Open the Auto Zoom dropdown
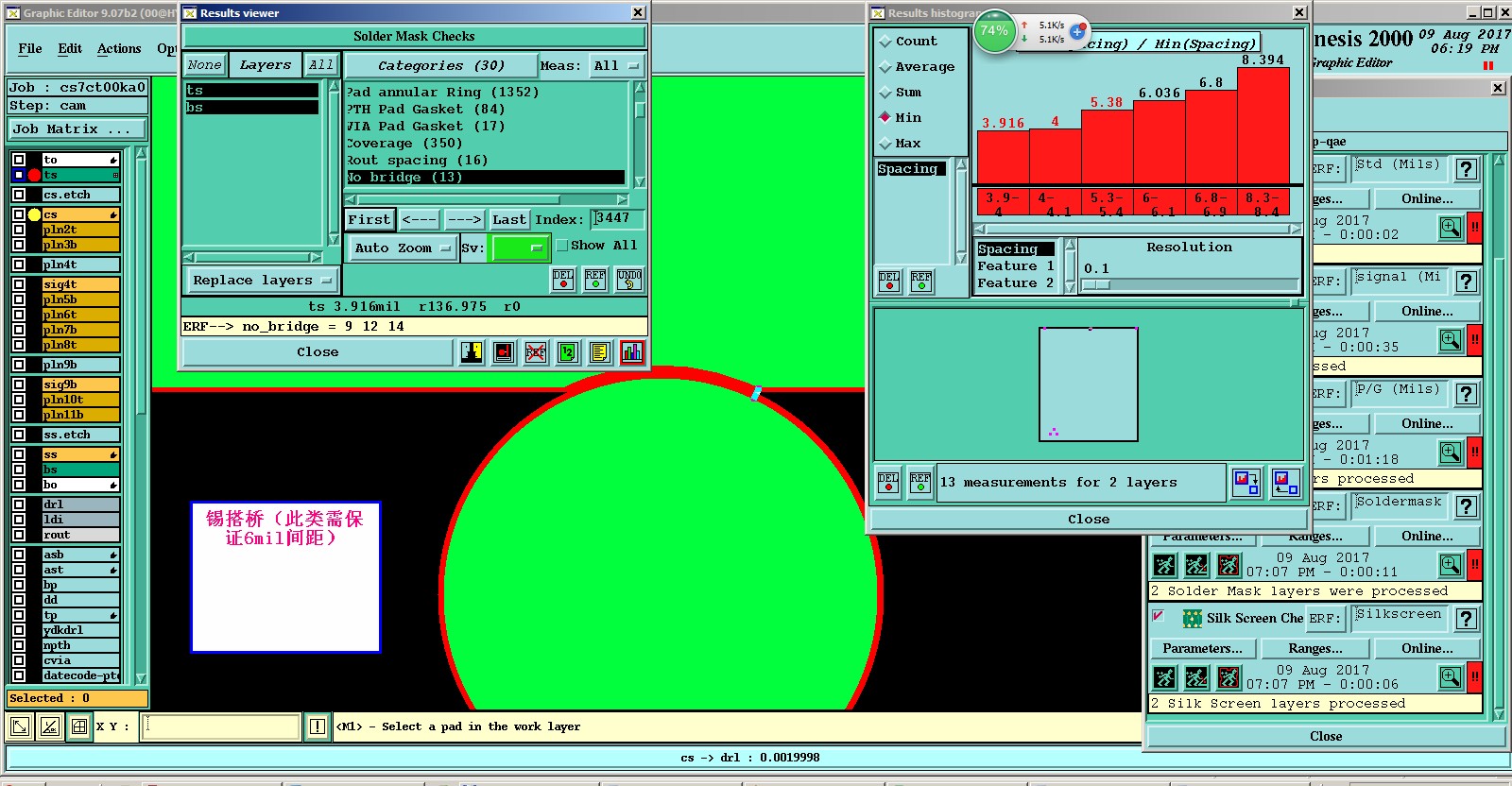The height and width of the screenshot is (786, 1512). point(402,248)
